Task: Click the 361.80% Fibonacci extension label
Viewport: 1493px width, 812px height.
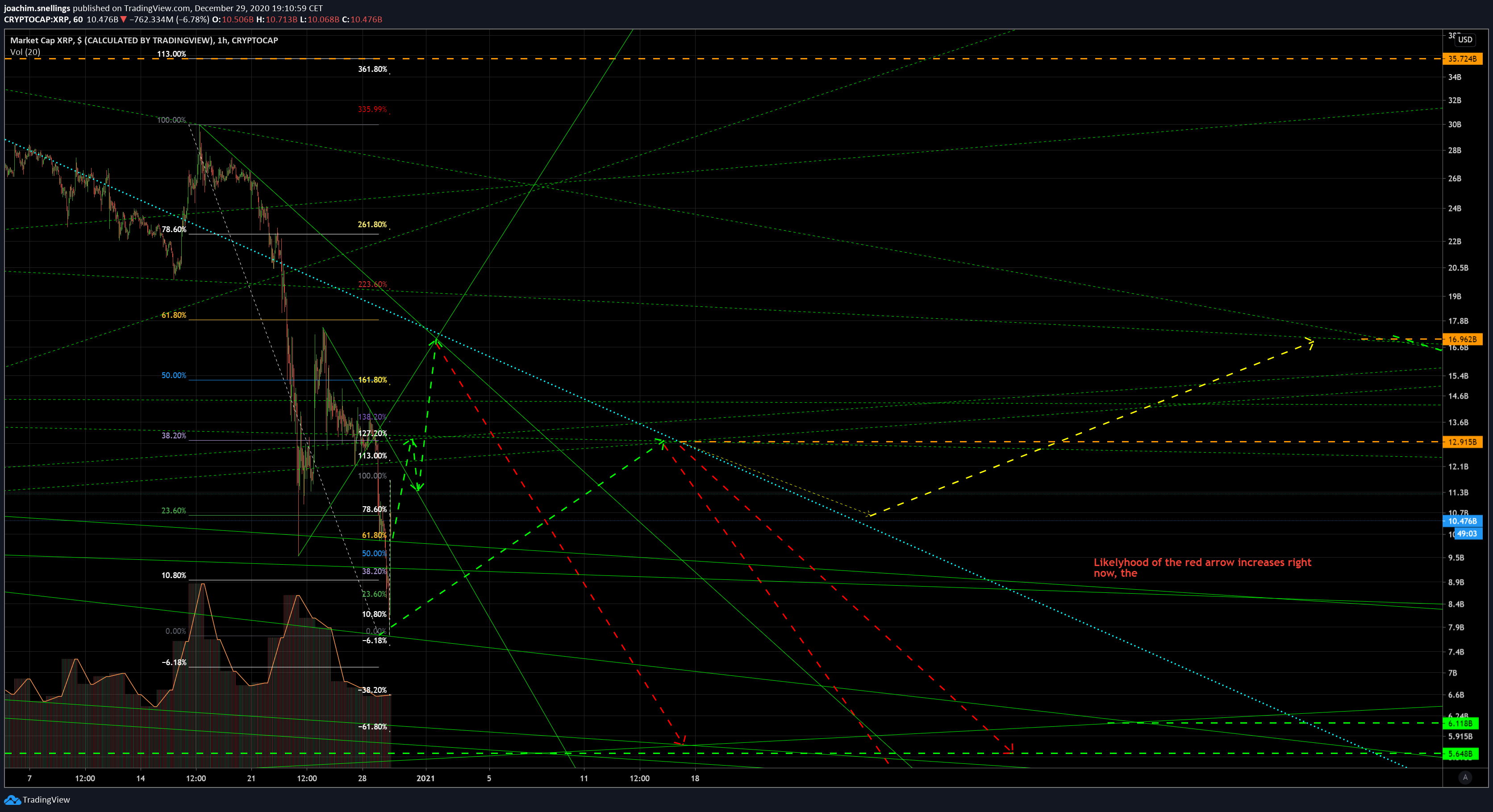Action: (372, 69)
